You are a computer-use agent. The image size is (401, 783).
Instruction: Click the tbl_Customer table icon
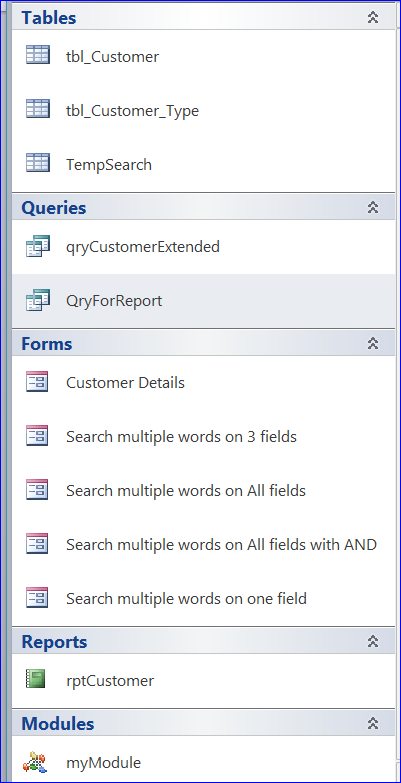37,55
